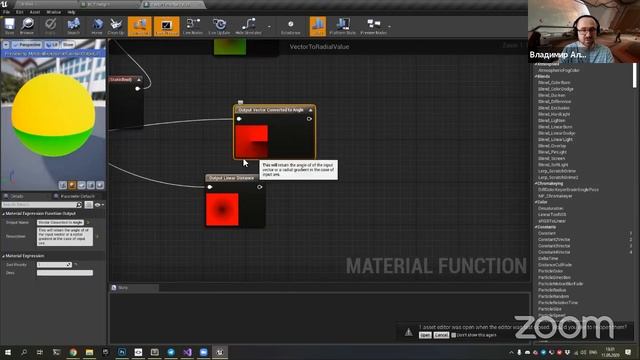
Task: Open the Hide Unrelated options arrow
Action: coord(269,27)
